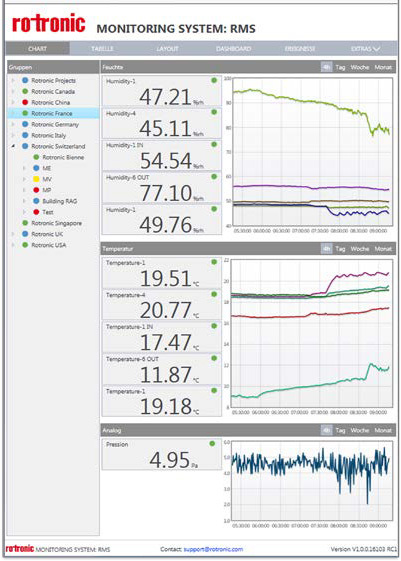Click the green status dot of Rotronic USA
This screenshot has height=561, width=401.
(25, 245)
